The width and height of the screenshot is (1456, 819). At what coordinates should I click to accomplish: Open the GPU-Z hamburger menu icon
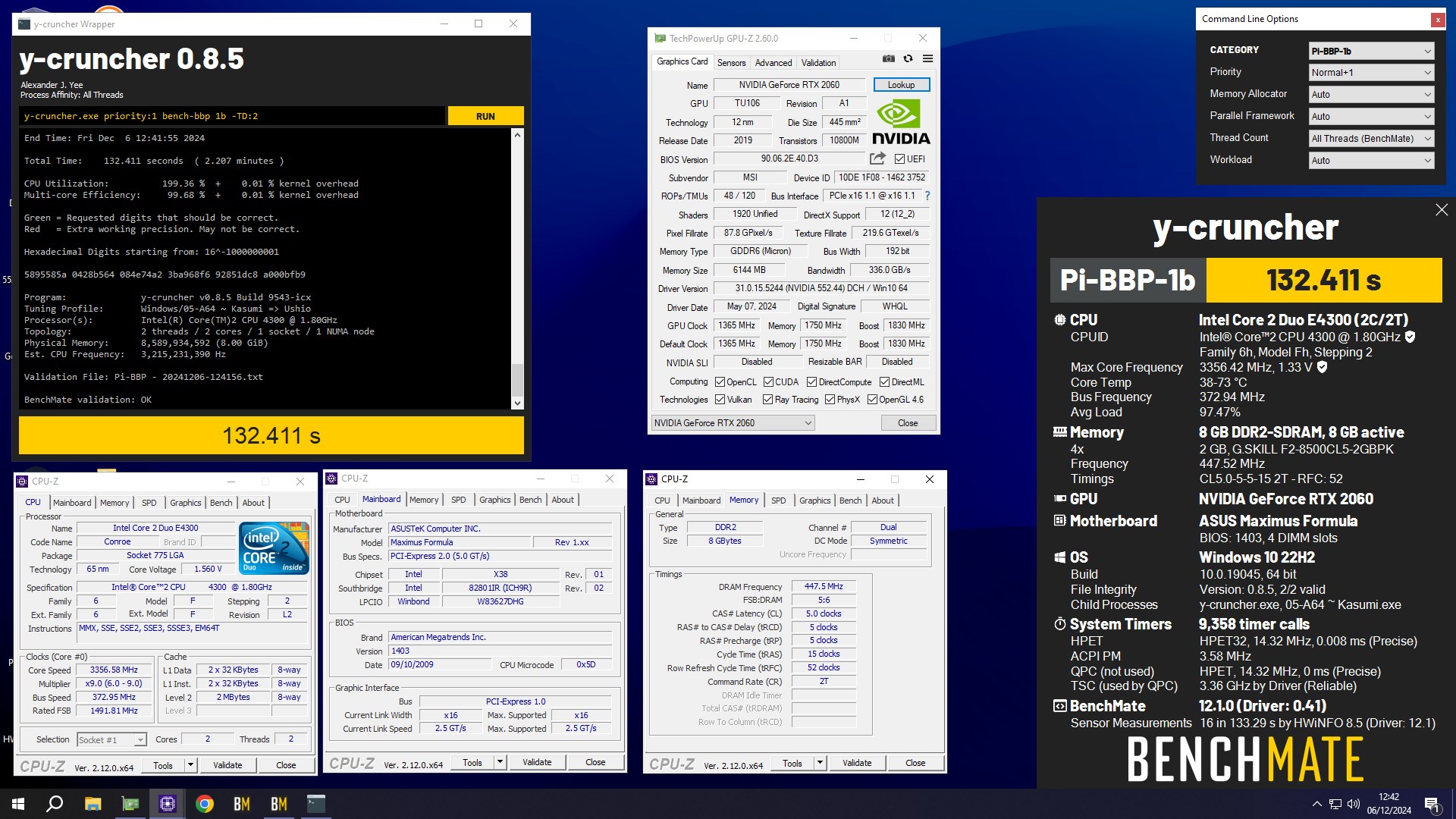(927, 58)
